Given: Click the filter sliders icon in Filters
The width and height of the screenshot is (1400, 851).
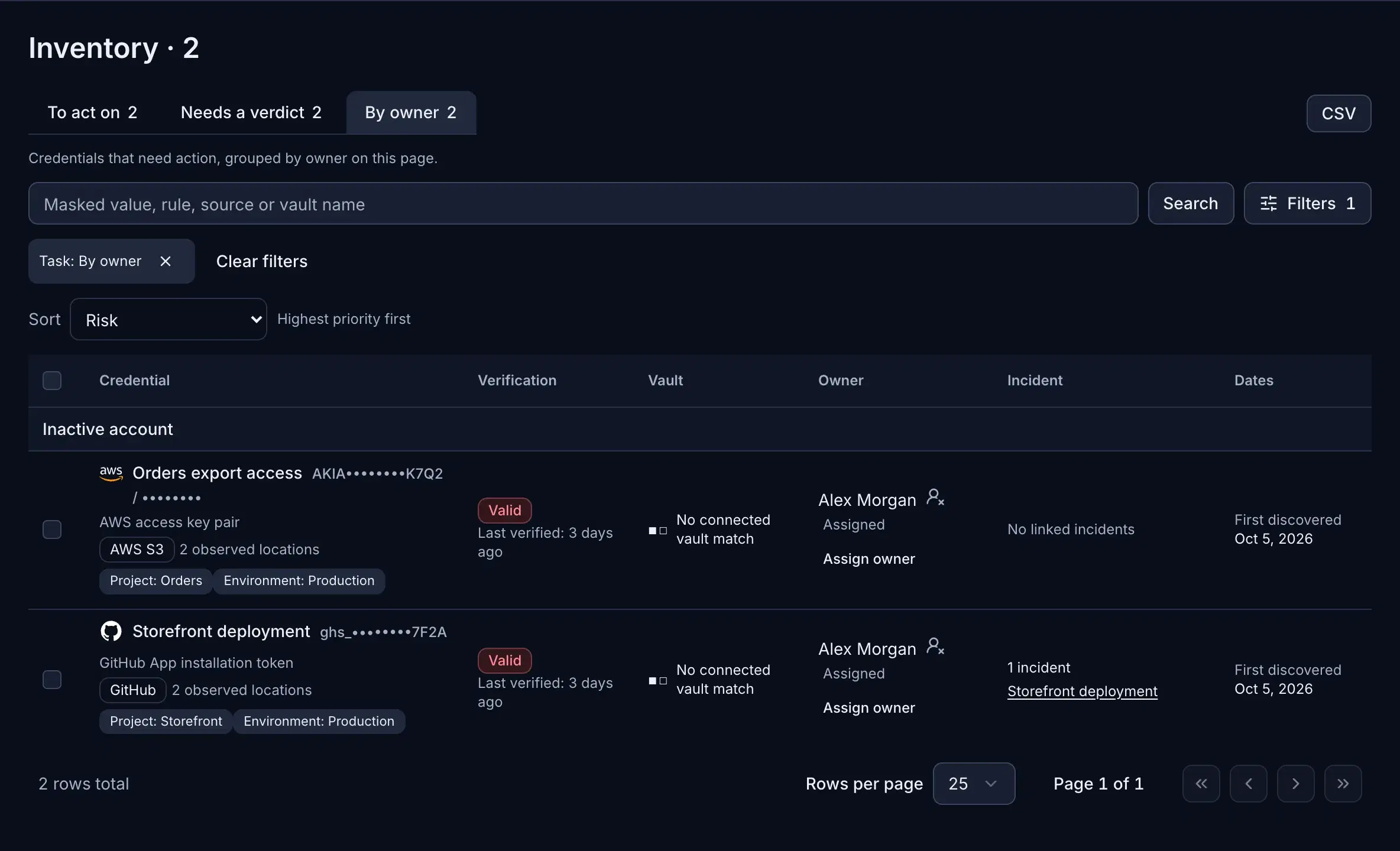Looking at the screenshot, I should pos(1269,203).
